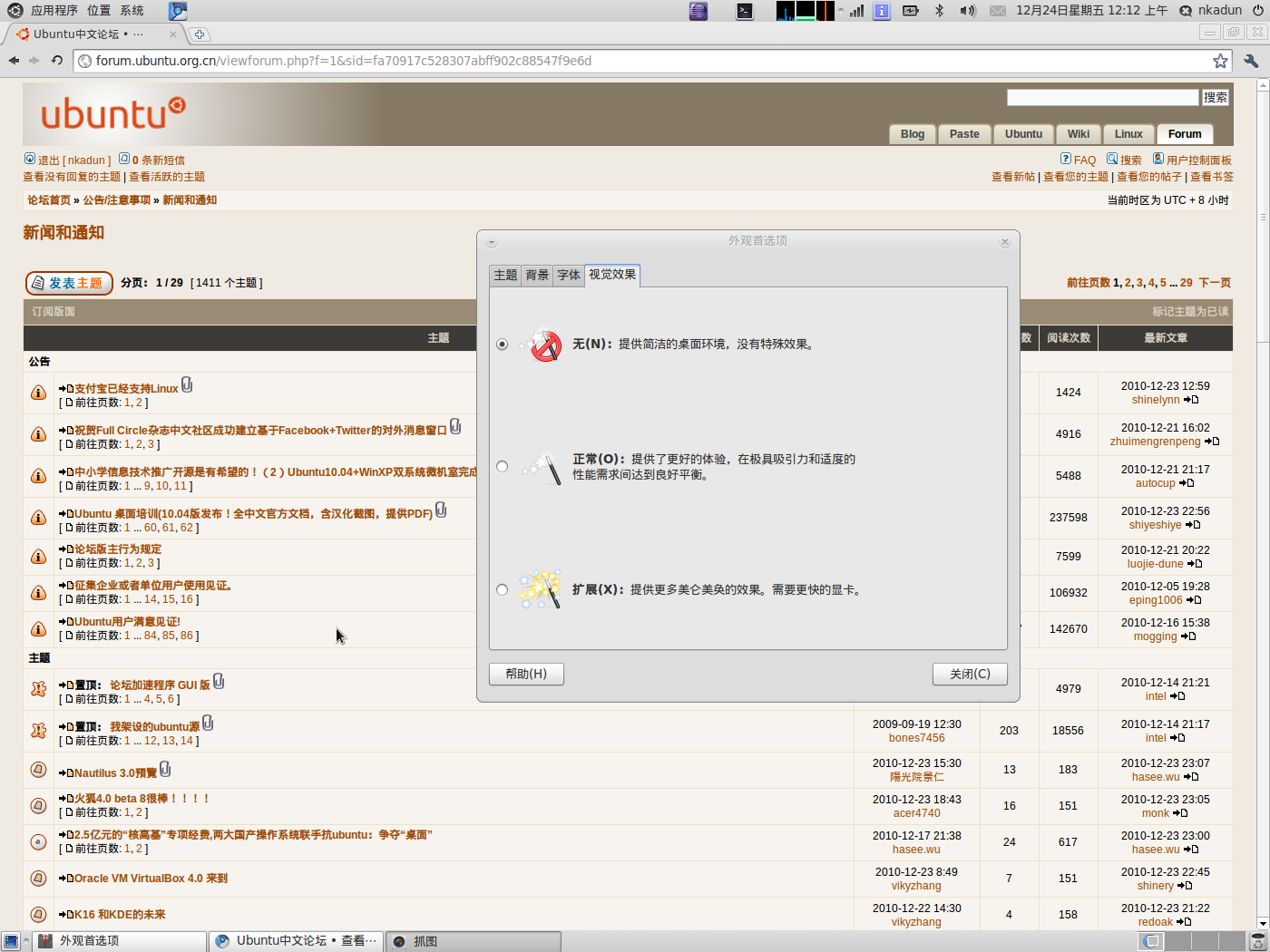The width and height of the screenshot is (1270, 952).
Task: Open the Paste site tab
Action: tap(964, 134)
